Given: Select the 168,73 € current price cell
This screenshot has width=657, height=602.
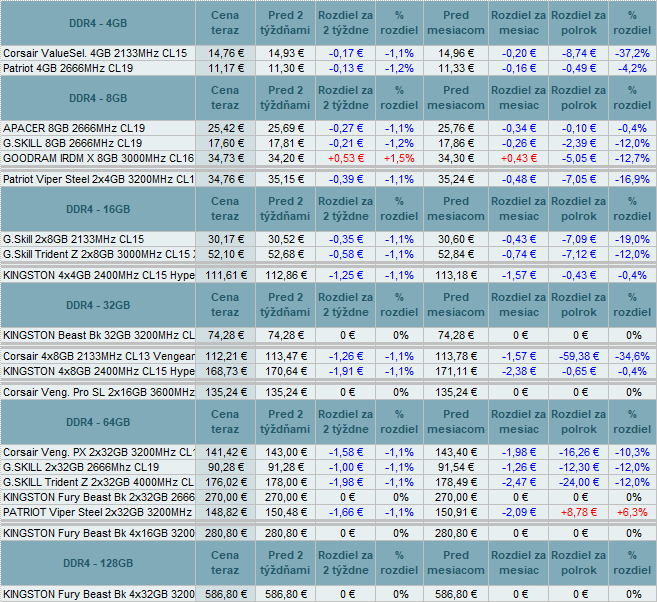Looking at the screenshot, I should [225, 372].
